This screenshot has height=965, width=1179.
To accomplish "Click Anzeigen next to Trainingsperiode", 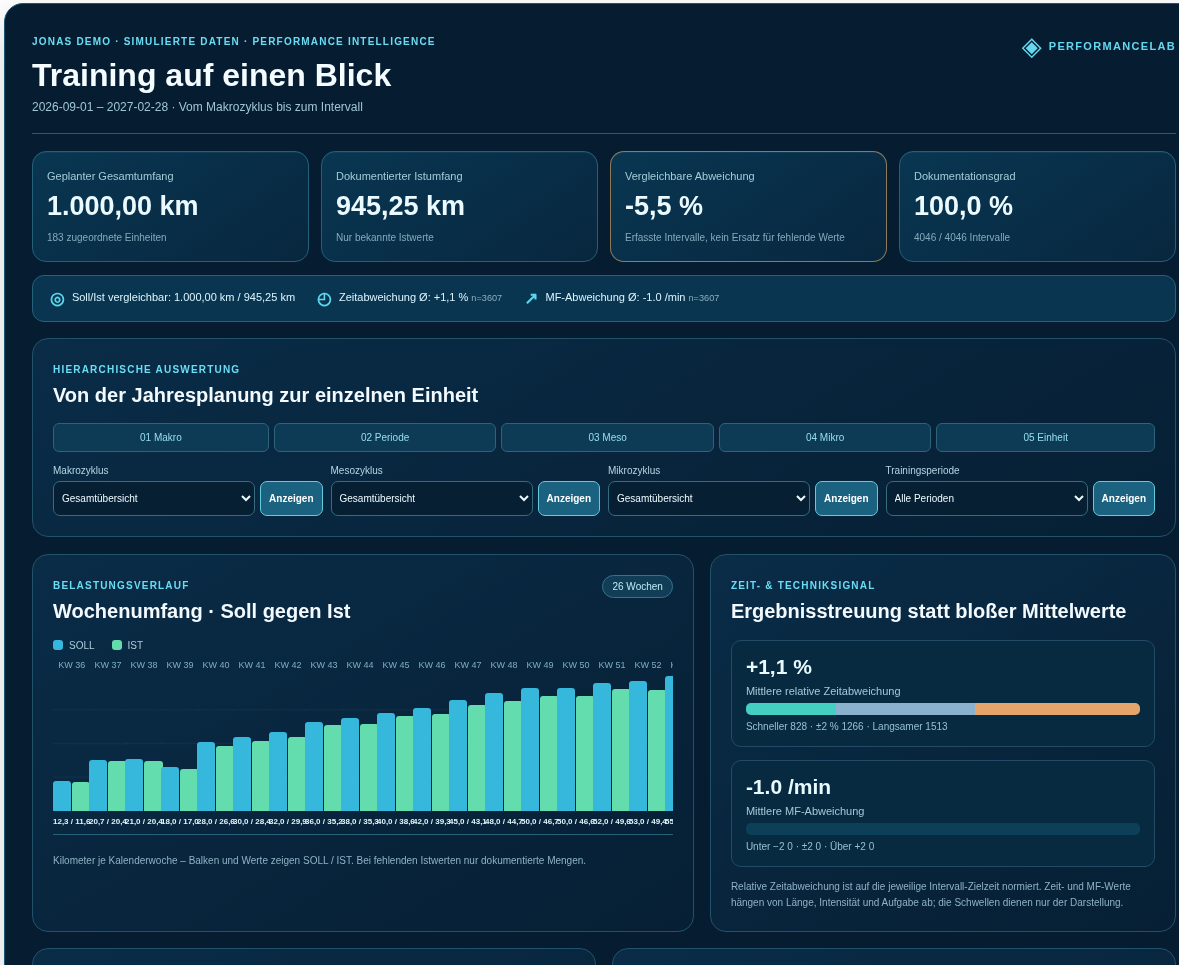I will click(1123, 499).
